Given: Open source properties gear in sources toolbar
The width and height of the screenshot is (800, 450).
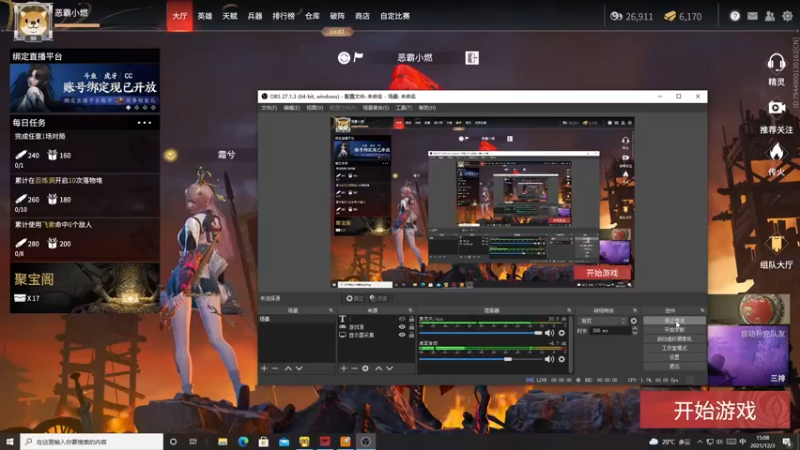Looking at the screenshot, I should 365,368.
